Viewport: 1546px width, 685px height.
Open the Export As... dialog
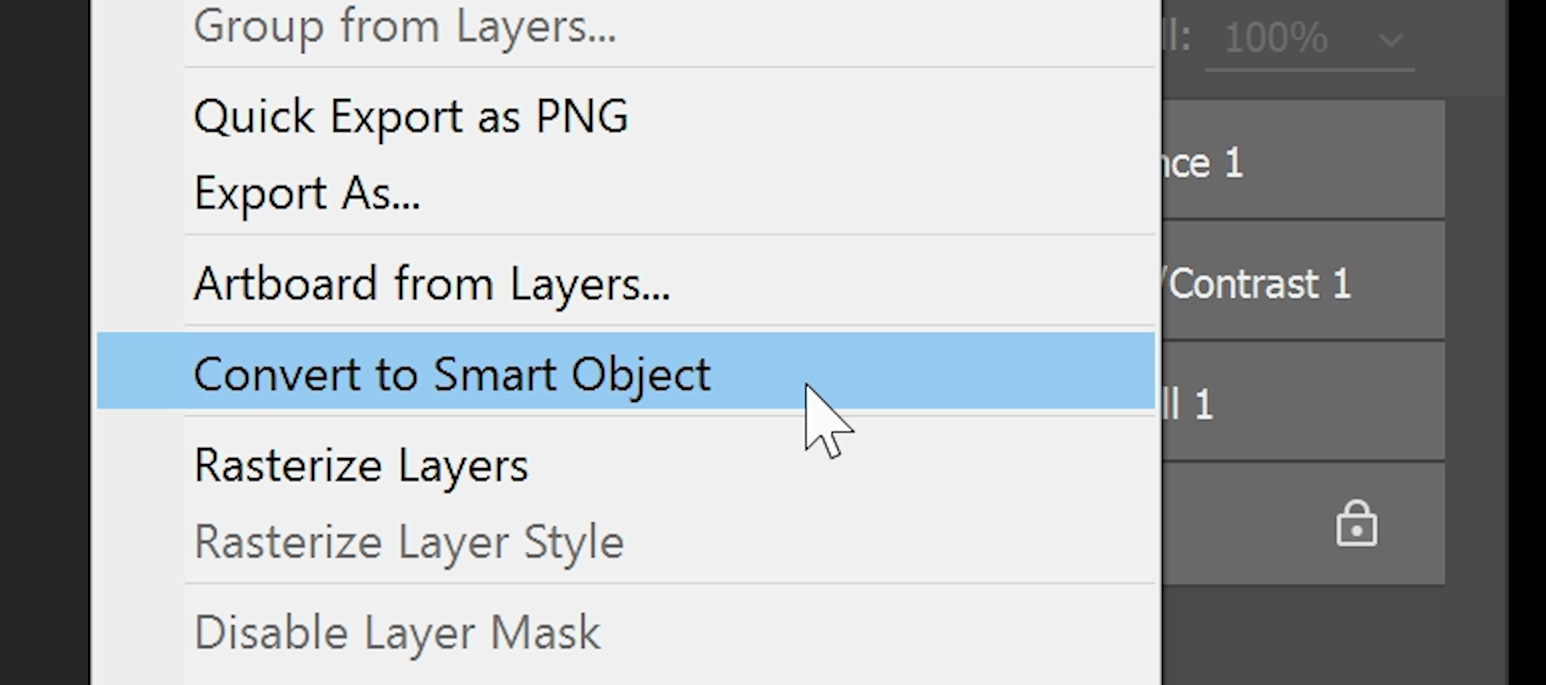306,193
